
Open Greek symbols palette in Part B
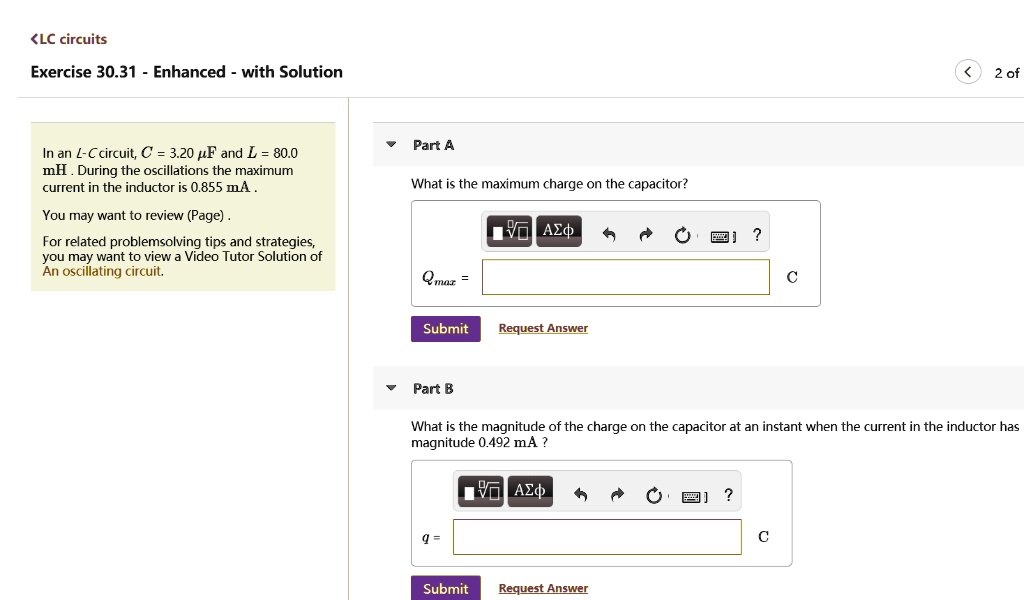[x=530, y=492]
